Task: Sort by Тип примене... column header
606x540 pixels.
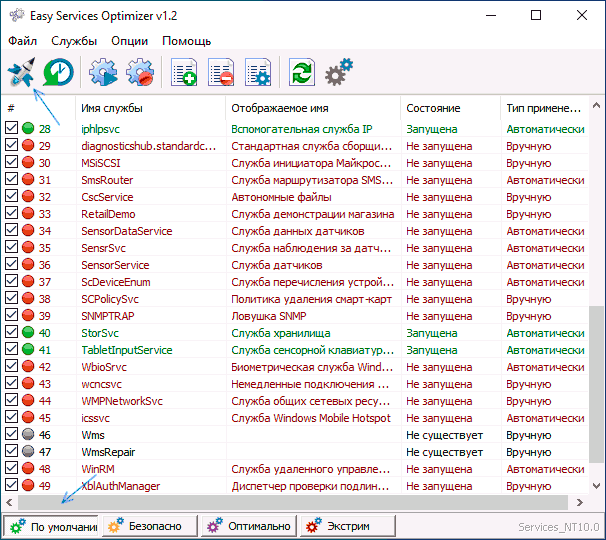Action: pos(544,108)
